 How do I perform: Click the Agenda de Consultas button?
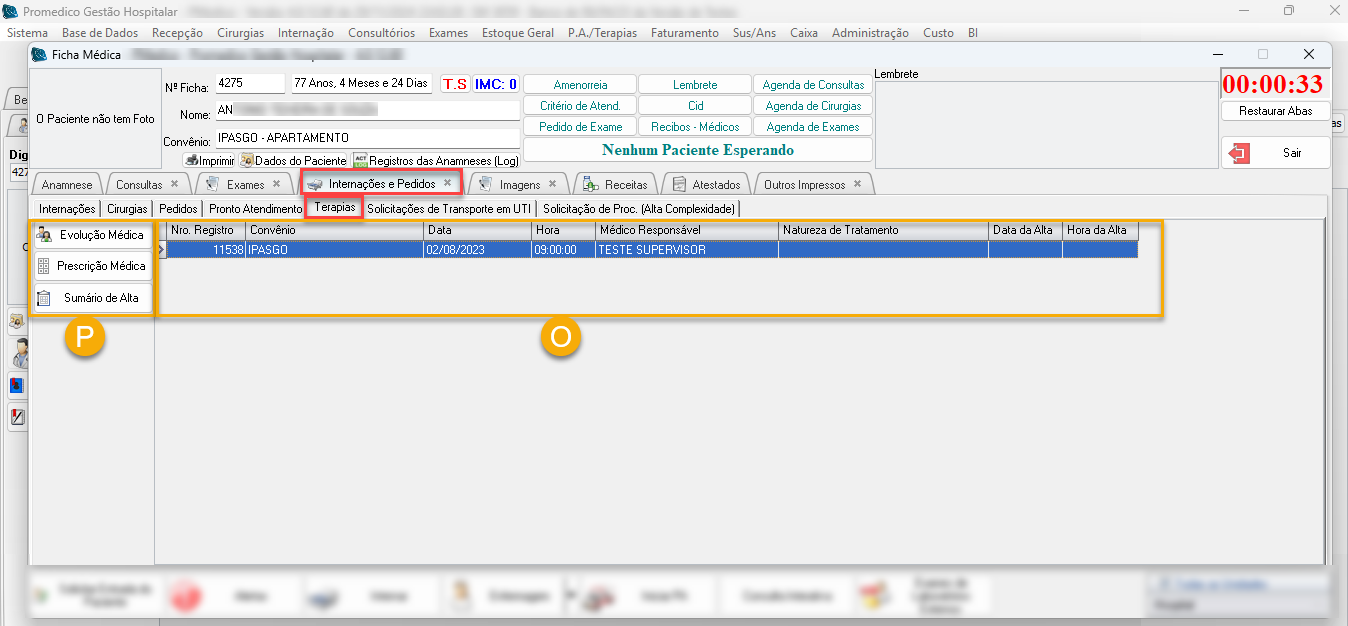[x=813, y=85]
